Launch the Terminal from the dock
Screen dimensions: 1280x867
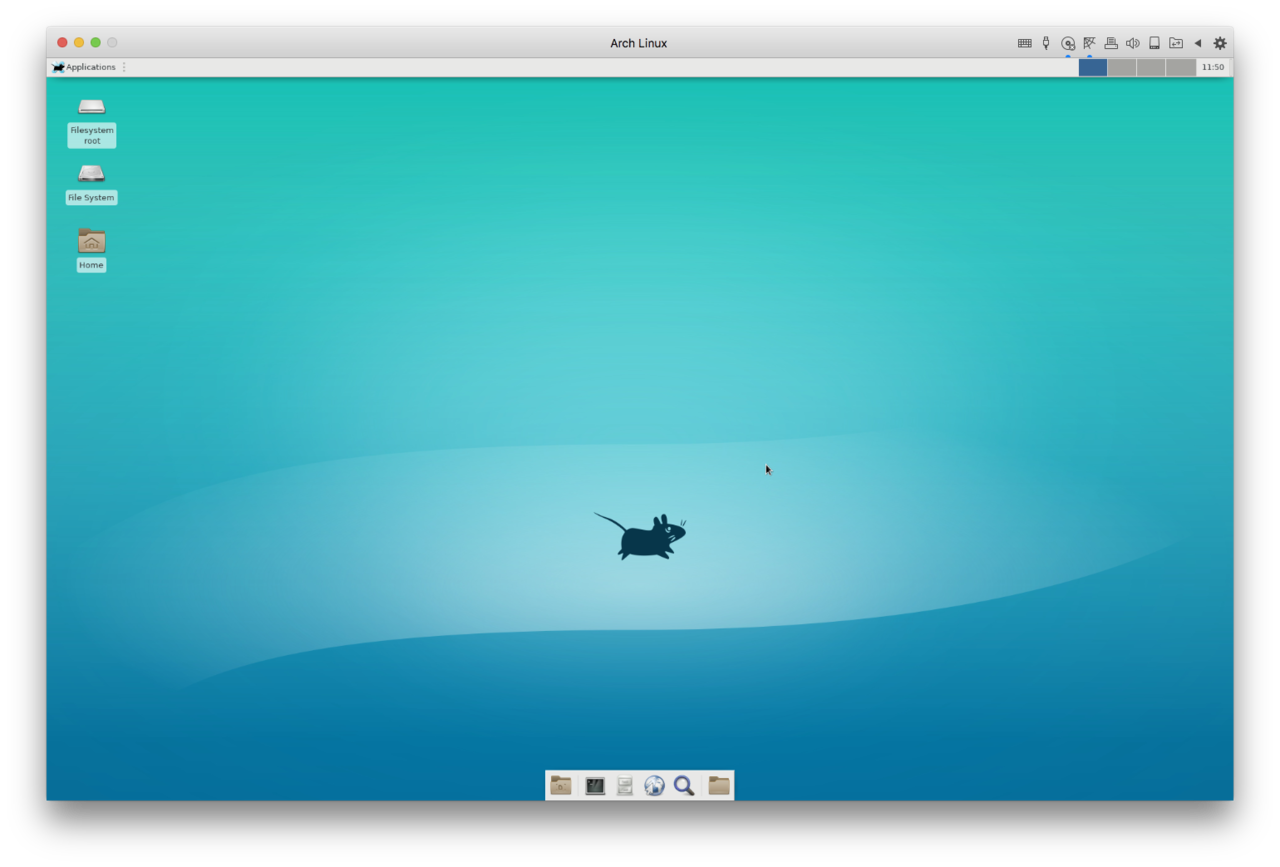pos(595,786)
